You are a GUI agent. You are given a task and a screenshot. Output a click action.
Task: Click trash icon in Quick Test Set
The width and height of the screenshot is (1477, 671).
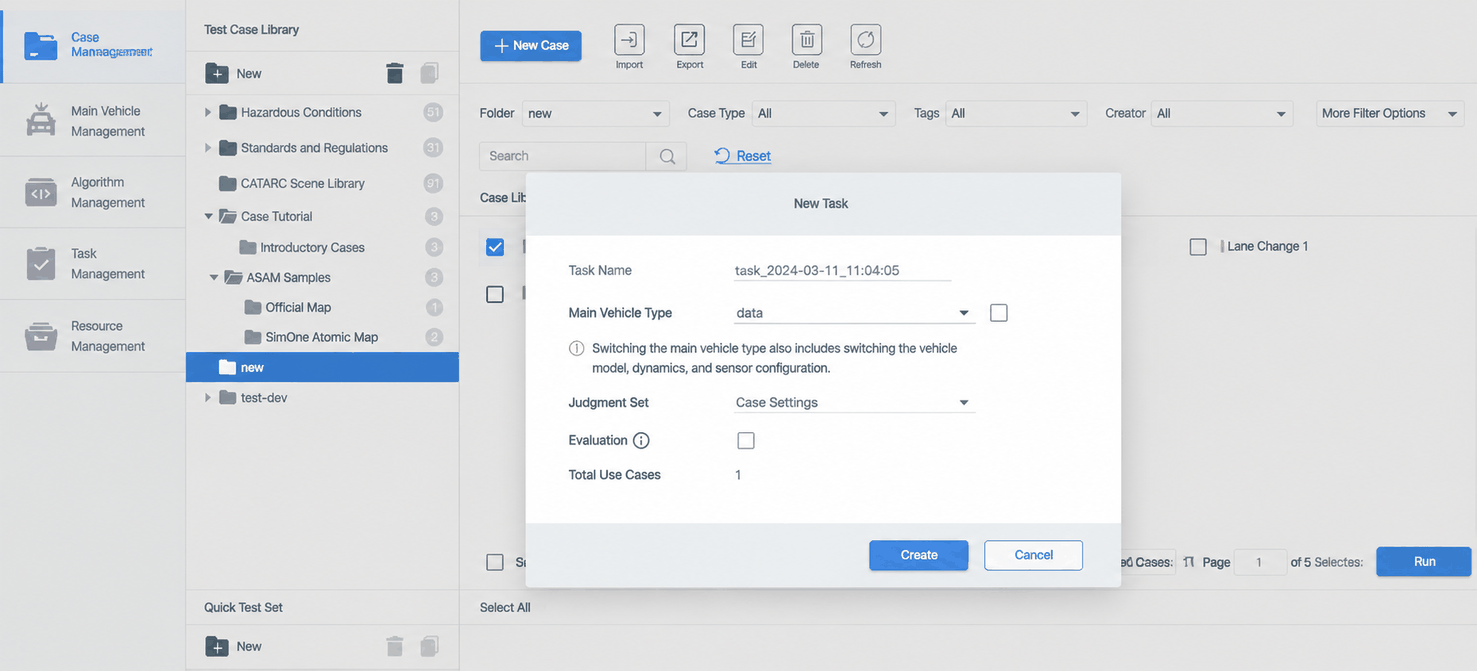click(x=395, y=647)
